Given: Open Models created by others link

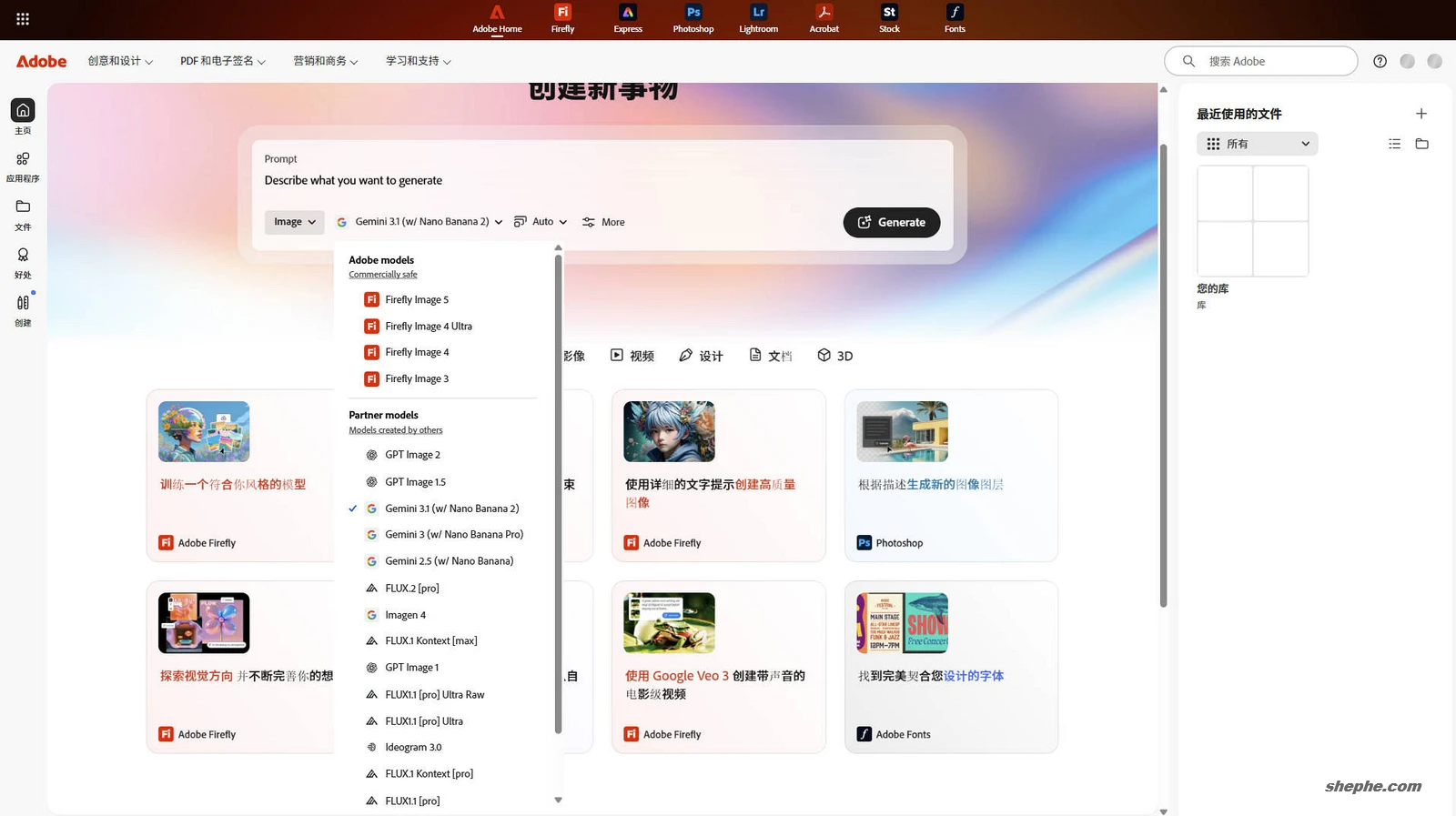Looking at the screenshot, I should pos(396,430).
